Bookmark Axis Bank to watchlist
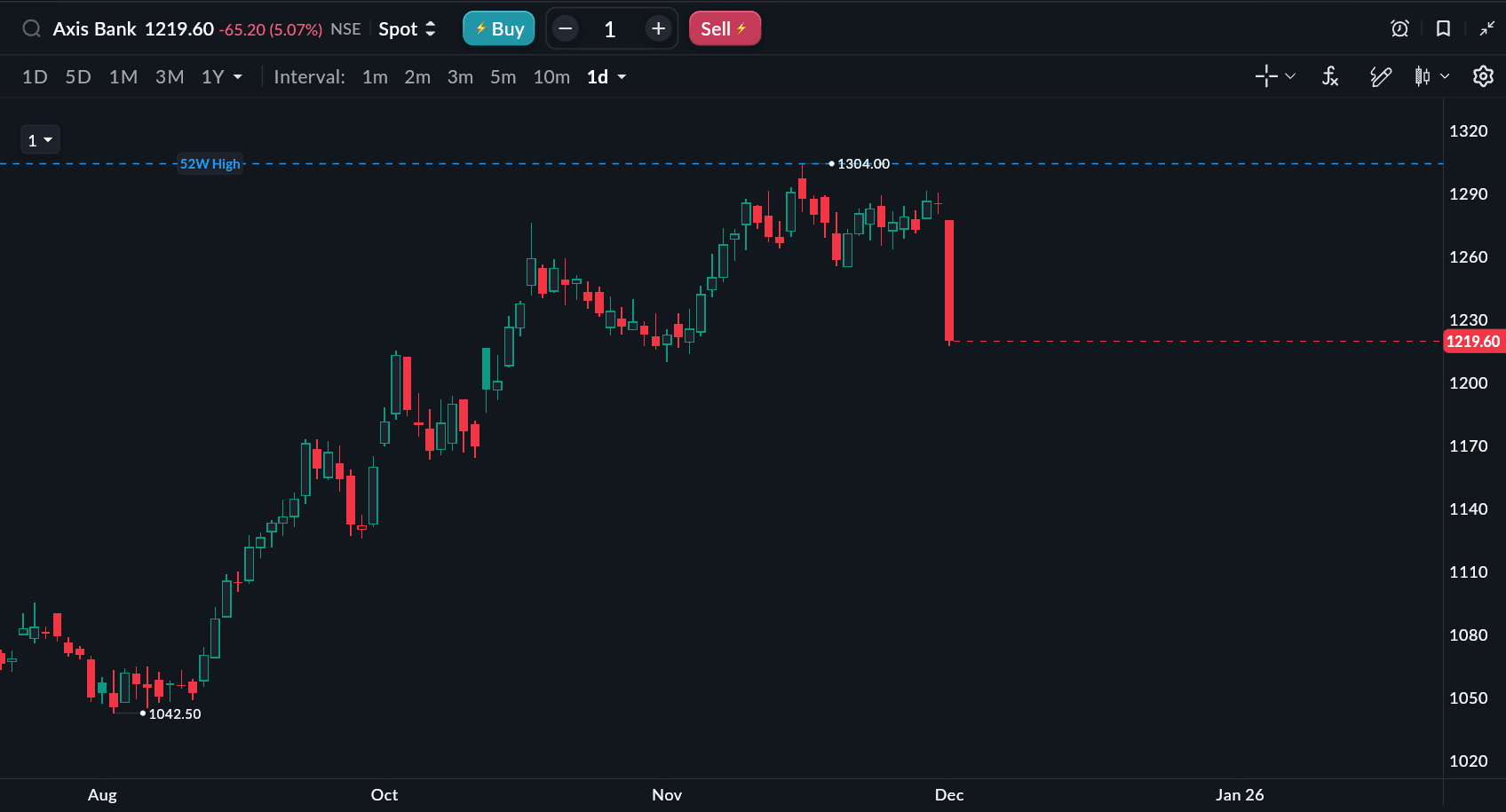Viewport: 1506px width, 812px height. tap(1443, 28)
